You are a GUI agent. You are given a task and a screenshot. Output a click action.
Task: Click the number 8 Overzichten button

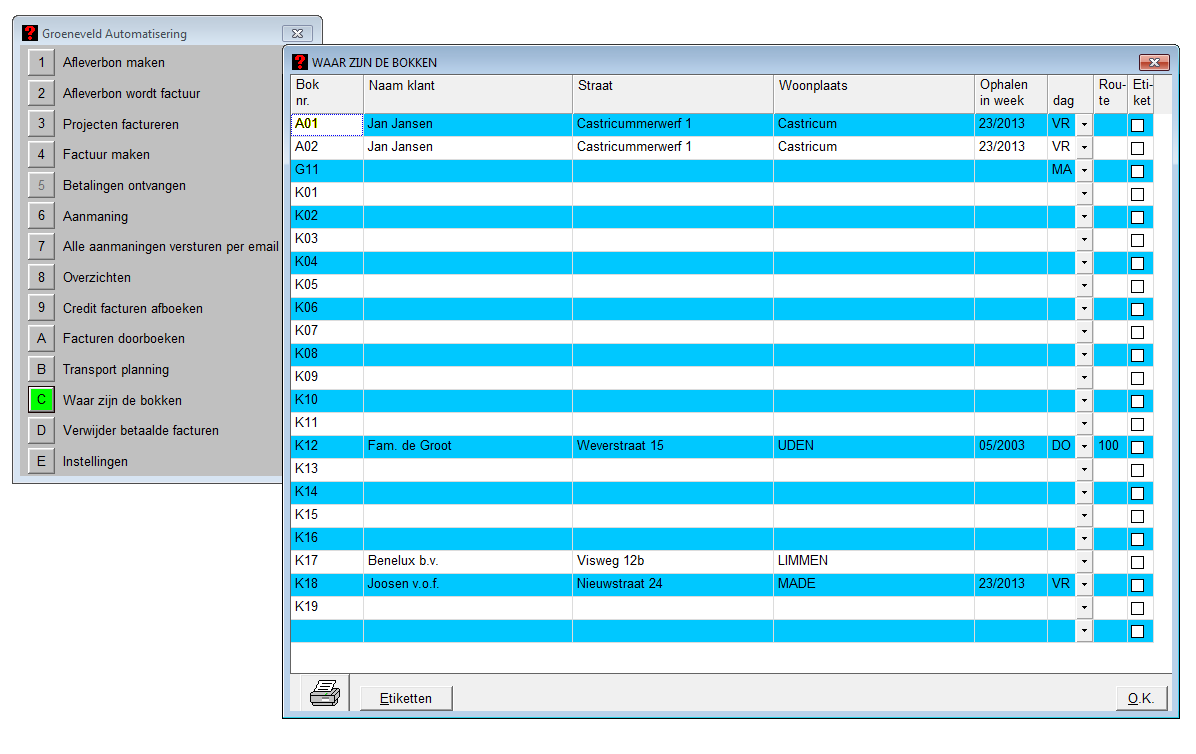41,278
